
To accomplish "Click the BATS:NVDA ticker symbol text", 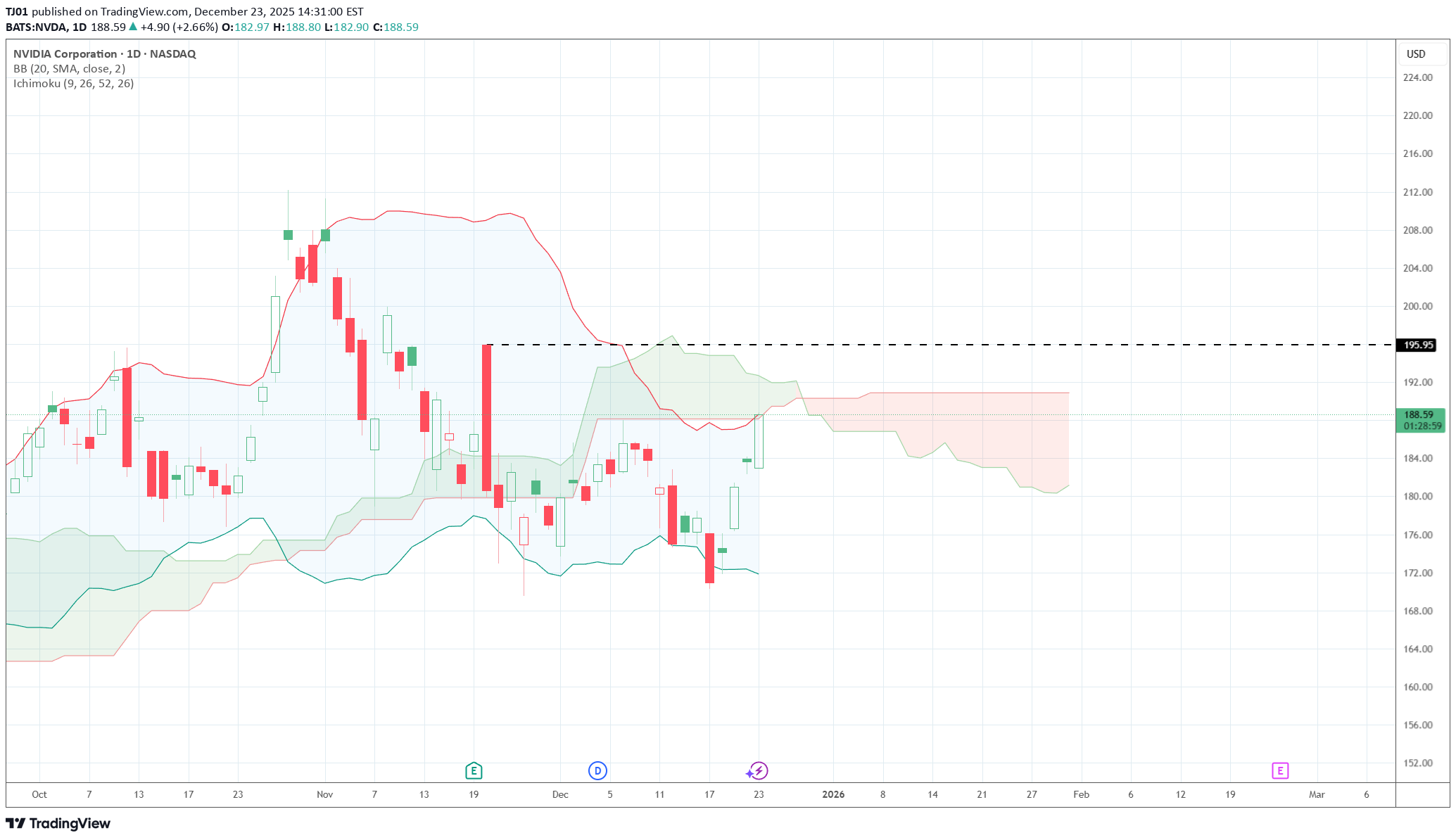I will (37, 27).
